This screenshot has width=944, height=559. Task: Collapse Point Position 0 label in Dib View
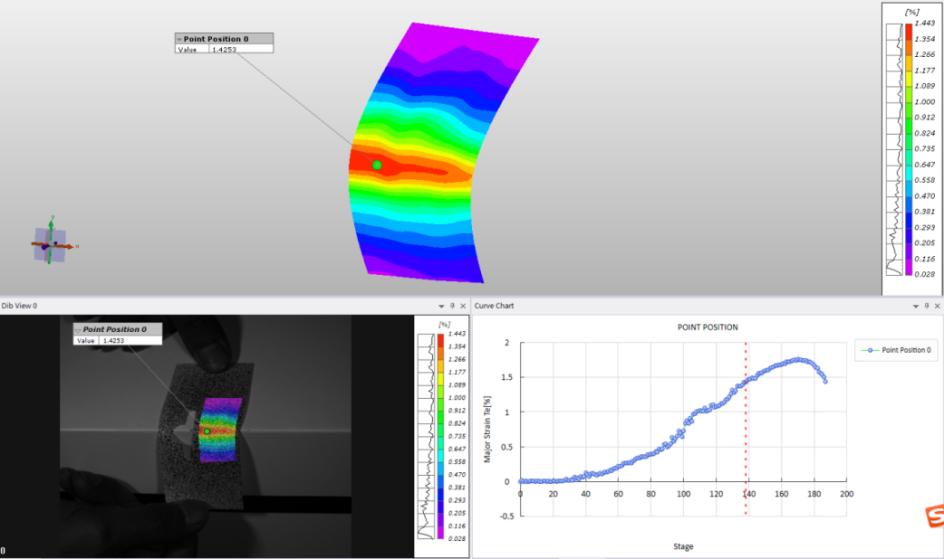(x=79, y=329)
